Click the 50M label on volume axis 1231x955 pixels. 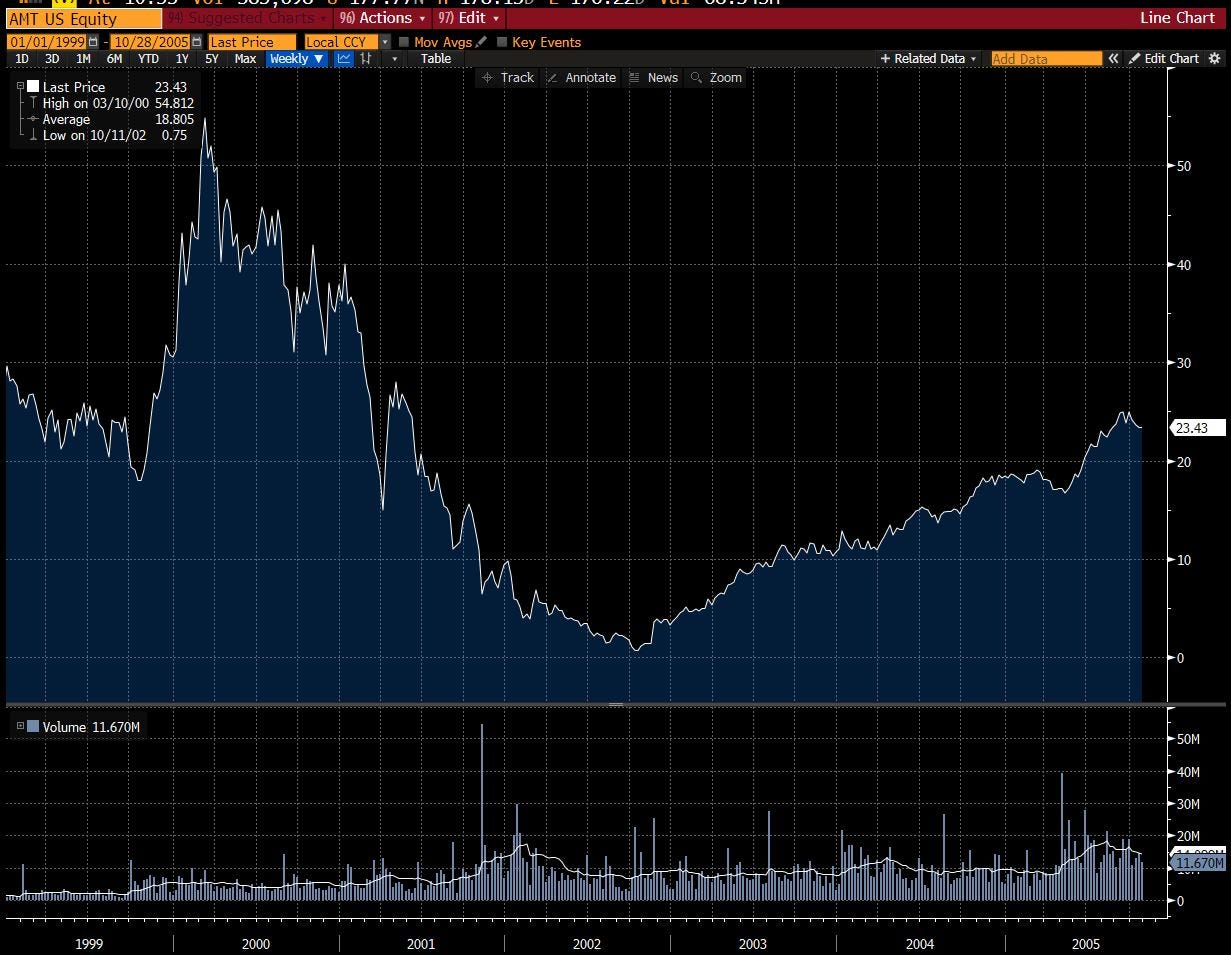pyautogui.click(x=1188, y=739)
